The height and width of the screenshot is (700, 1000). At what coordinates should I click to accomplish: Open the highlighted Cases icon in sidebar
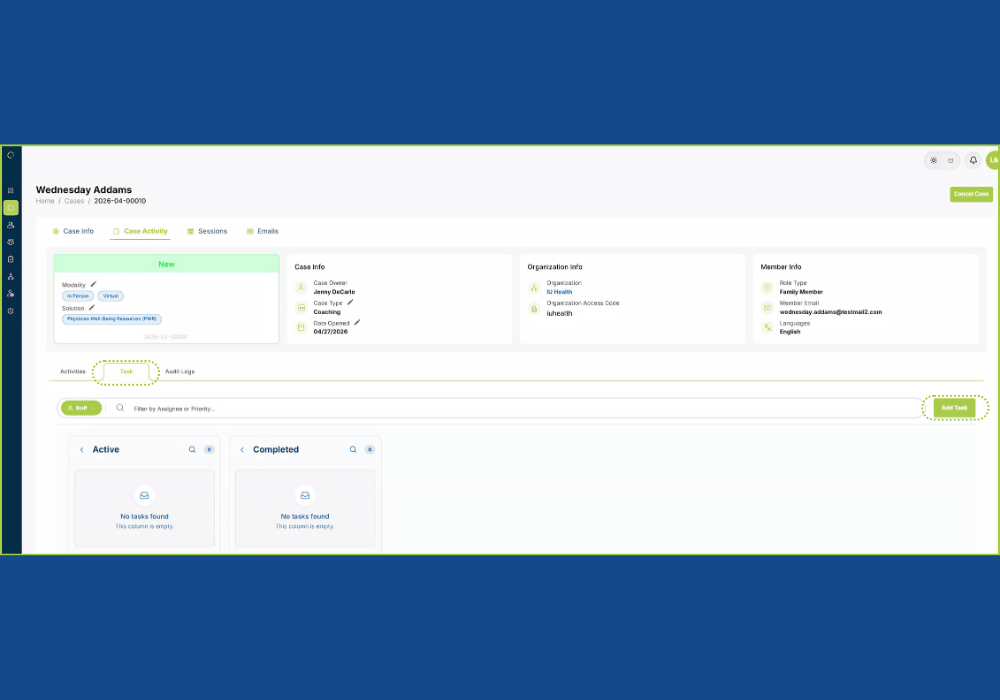11,208
